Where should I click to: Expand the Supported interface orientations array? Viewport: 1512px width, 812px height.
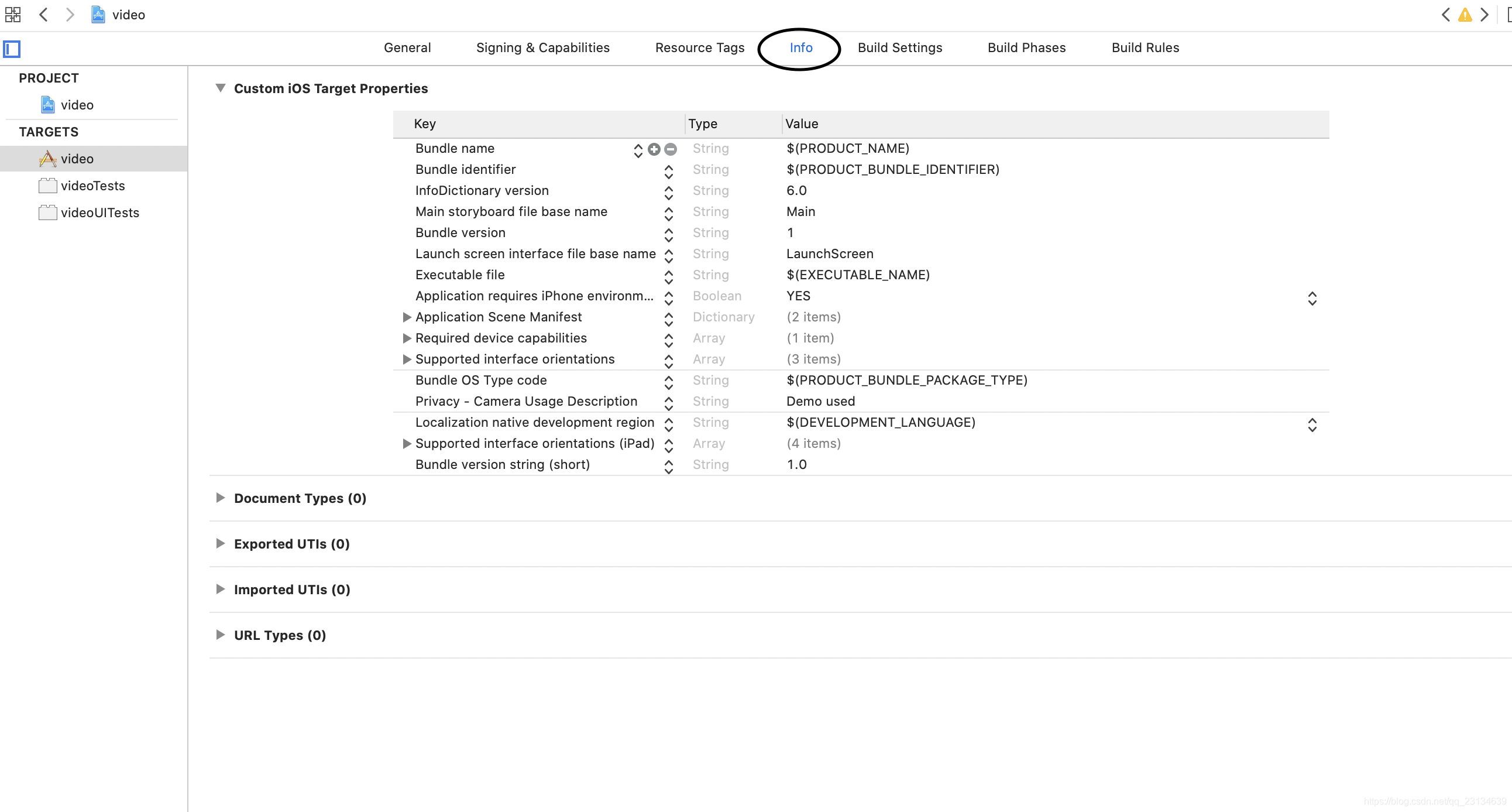[406, 359]
